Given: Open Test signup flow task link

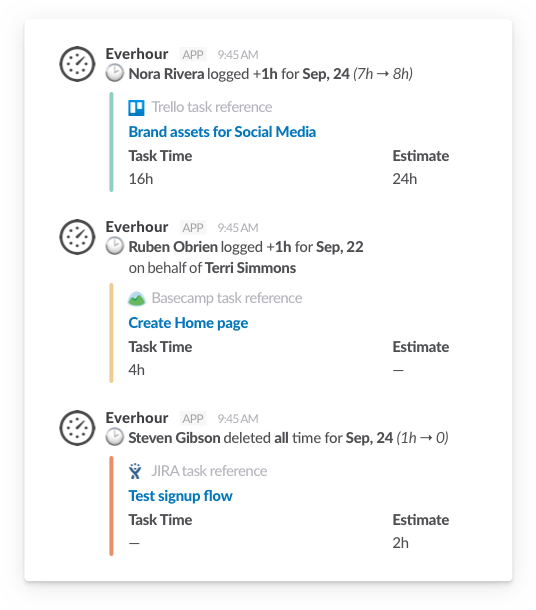Looking at the screenshot, I should (x=180, y=496).
